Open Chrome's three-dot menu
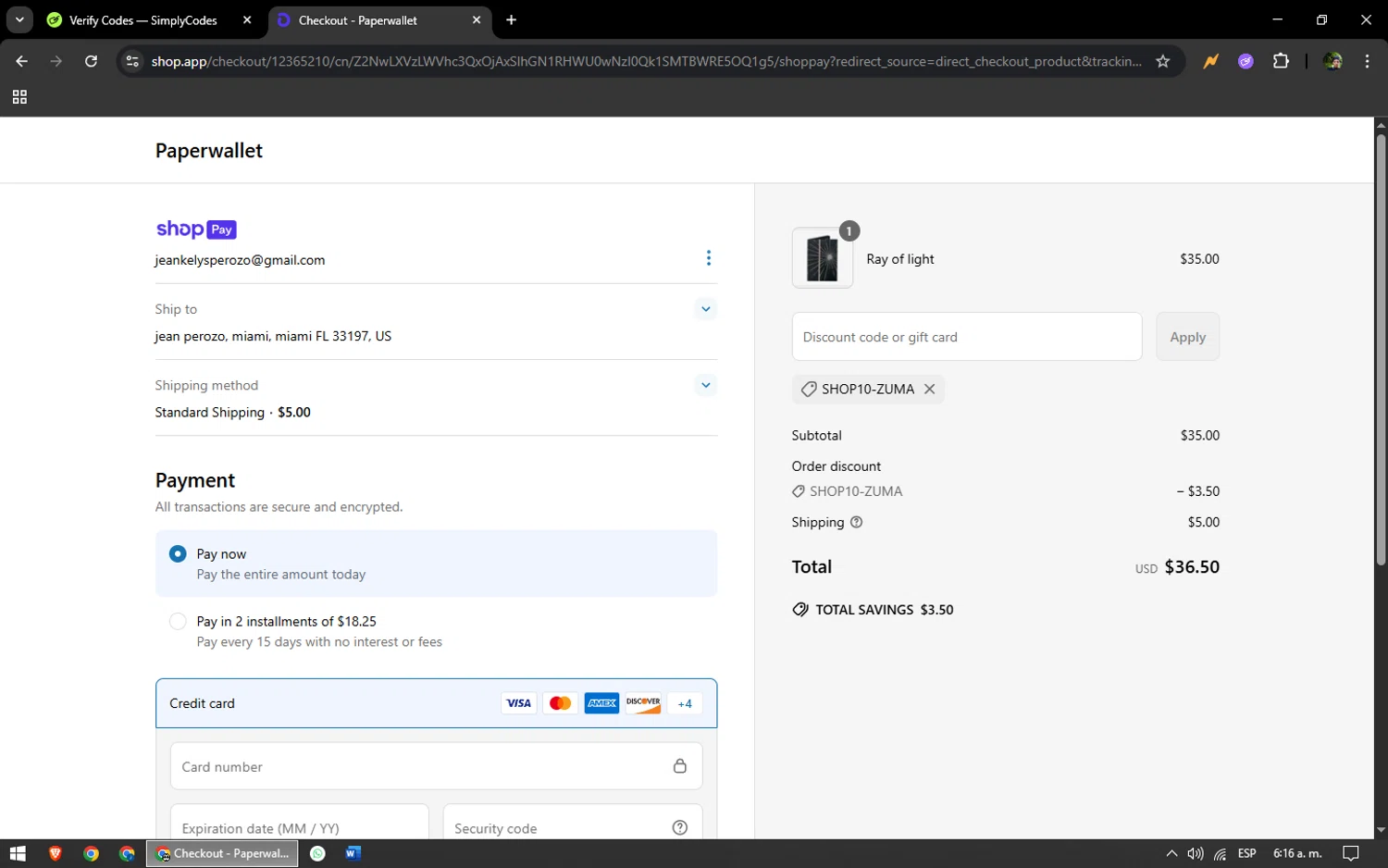 pyautogui.click(x=1367, y=61)
